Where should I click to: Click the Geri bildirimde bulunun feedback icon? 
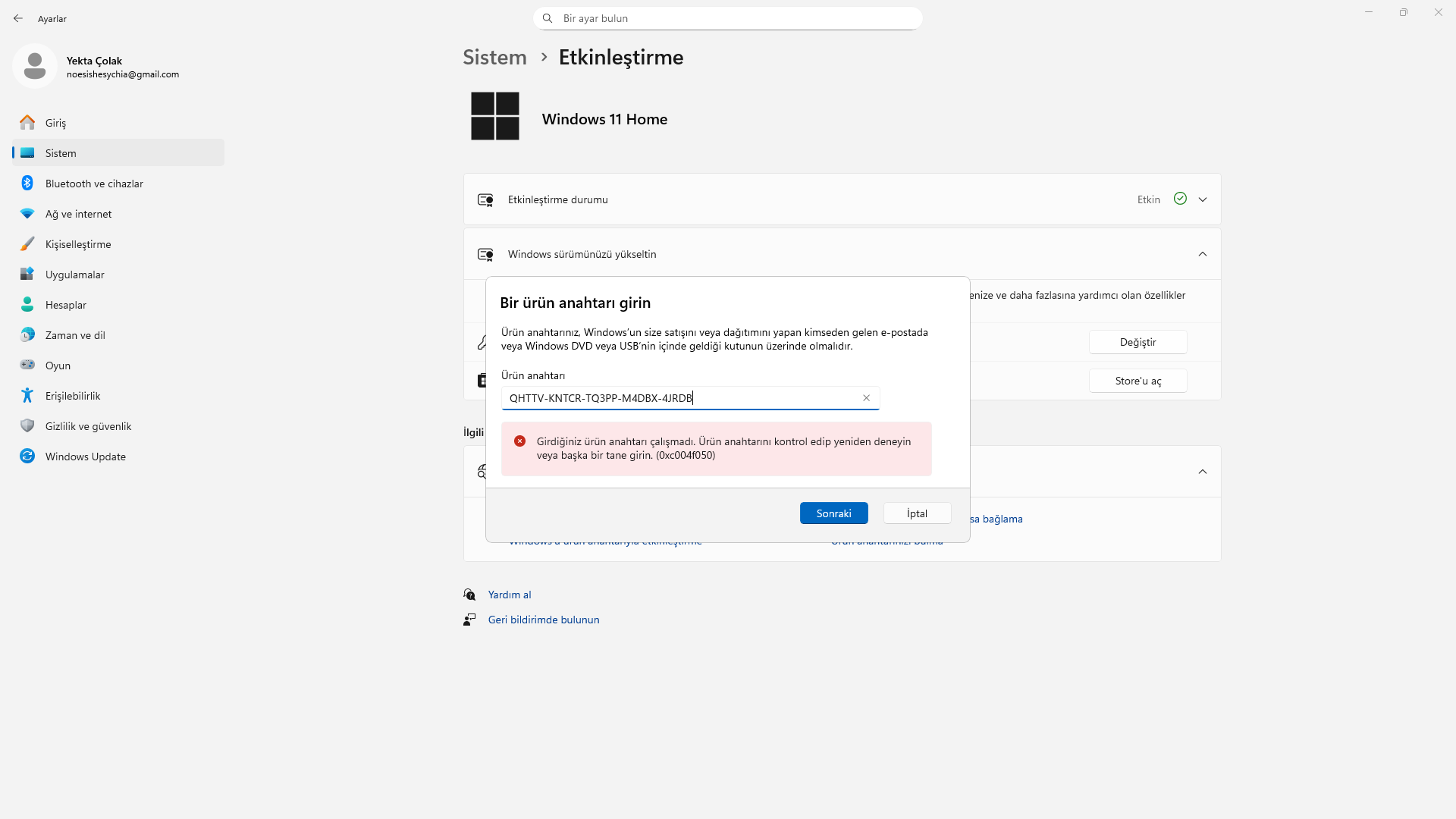pos(469,620)
